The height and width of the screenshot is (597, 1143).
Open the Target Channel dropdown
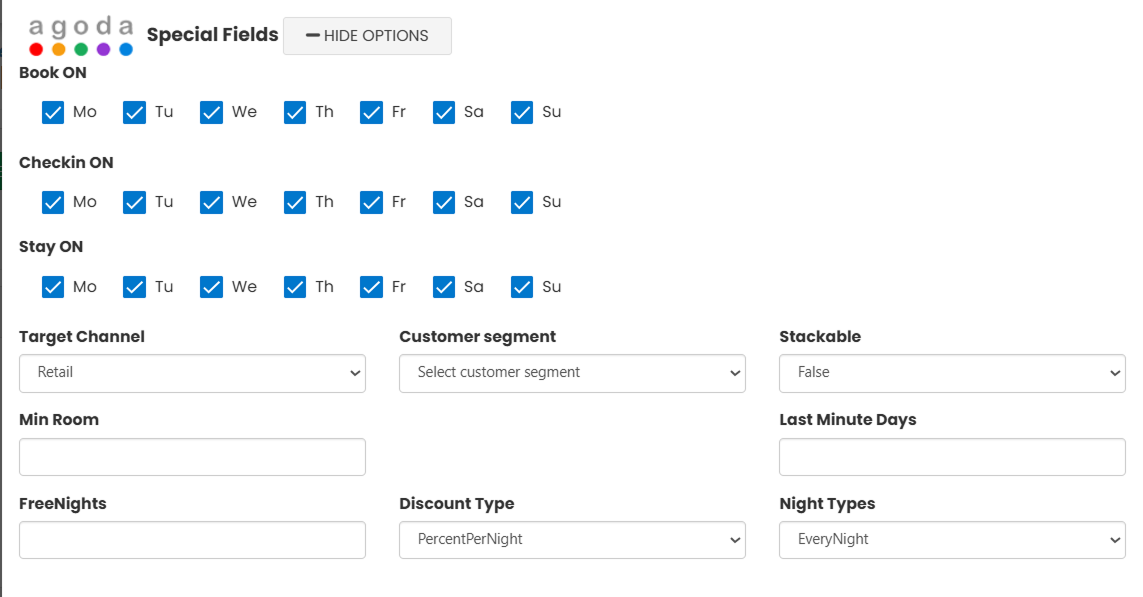192,373
